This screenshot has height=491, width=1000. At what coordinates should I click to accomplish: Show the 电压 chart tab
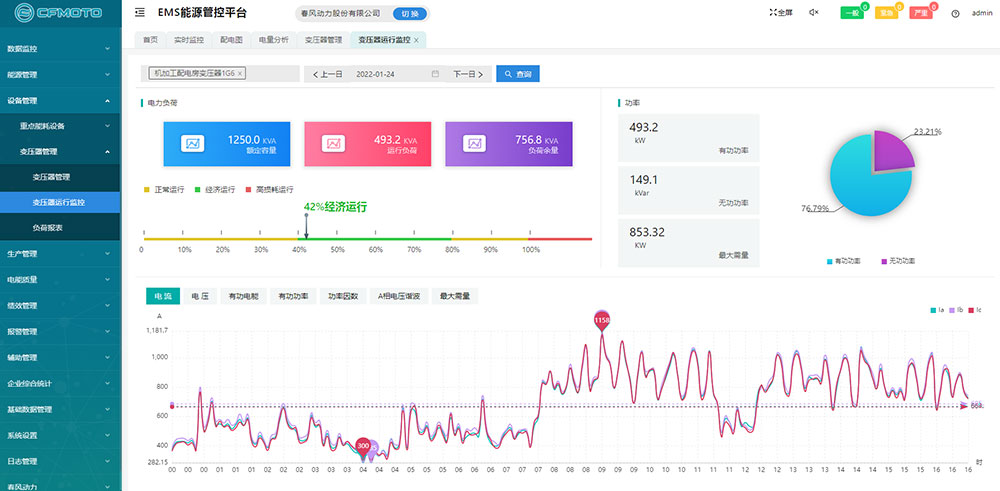(x=200, y=296)
